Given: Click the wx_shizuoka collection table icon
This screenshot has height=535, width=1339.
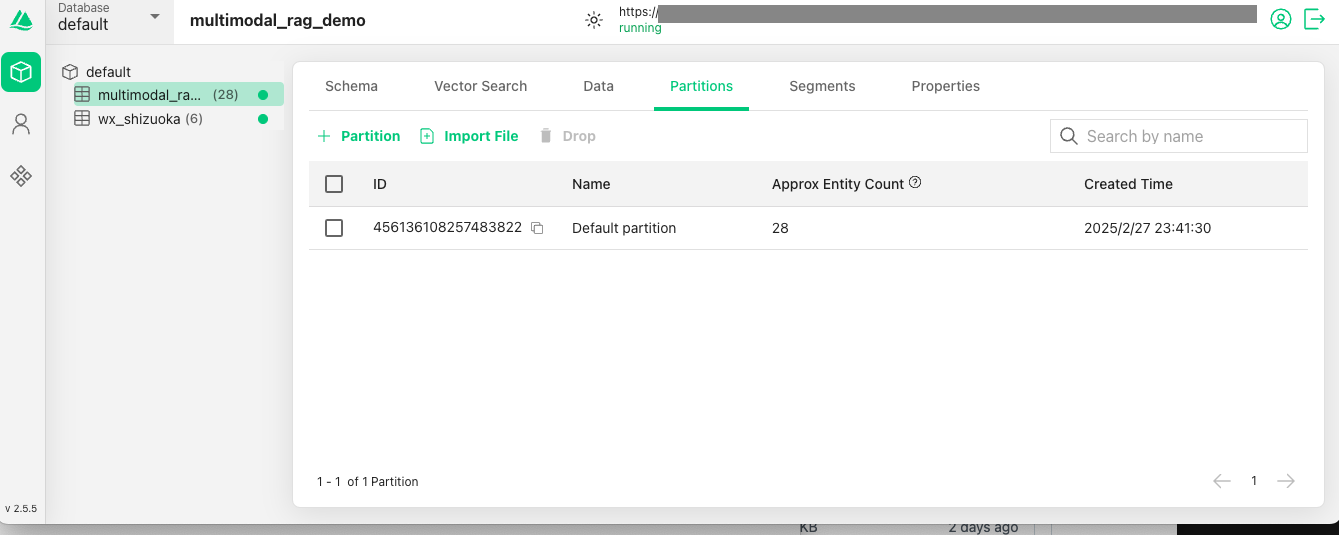Looking at the screenshot, I should click(83, 119).
